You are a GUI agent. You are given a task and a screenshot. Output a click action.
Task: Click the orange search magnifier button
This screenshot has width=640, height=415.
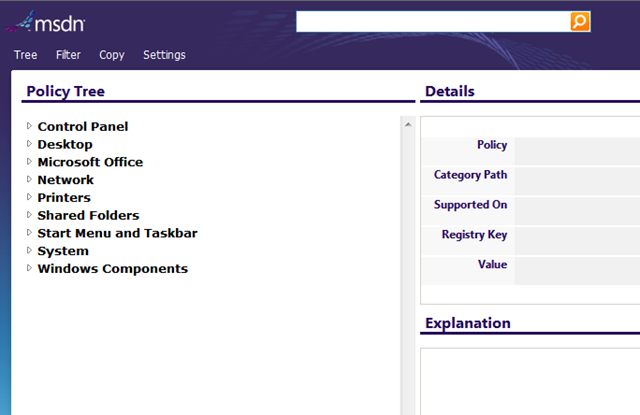[x=580, y=22]
